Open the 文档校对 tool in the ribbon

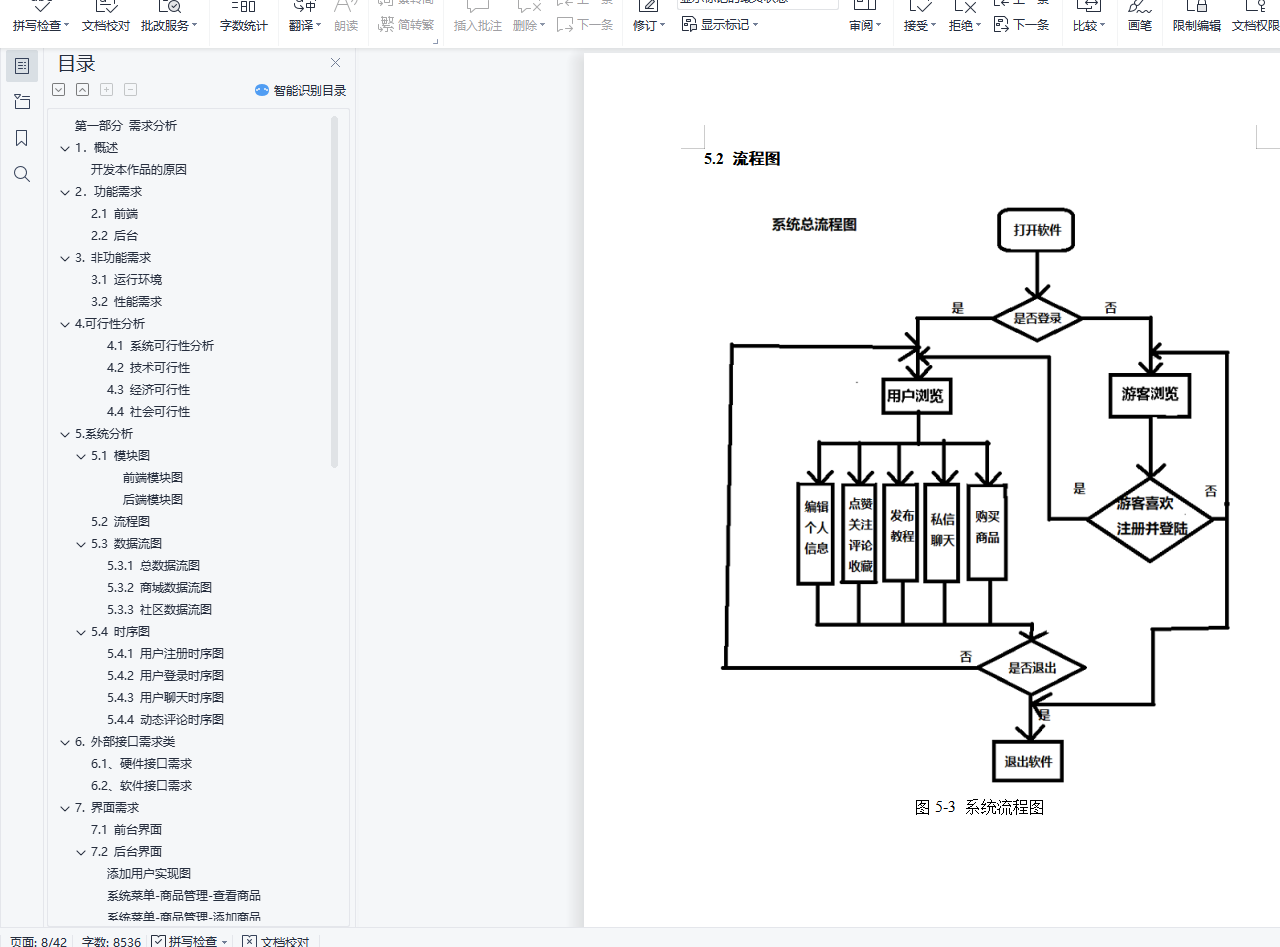click(105, 17)
